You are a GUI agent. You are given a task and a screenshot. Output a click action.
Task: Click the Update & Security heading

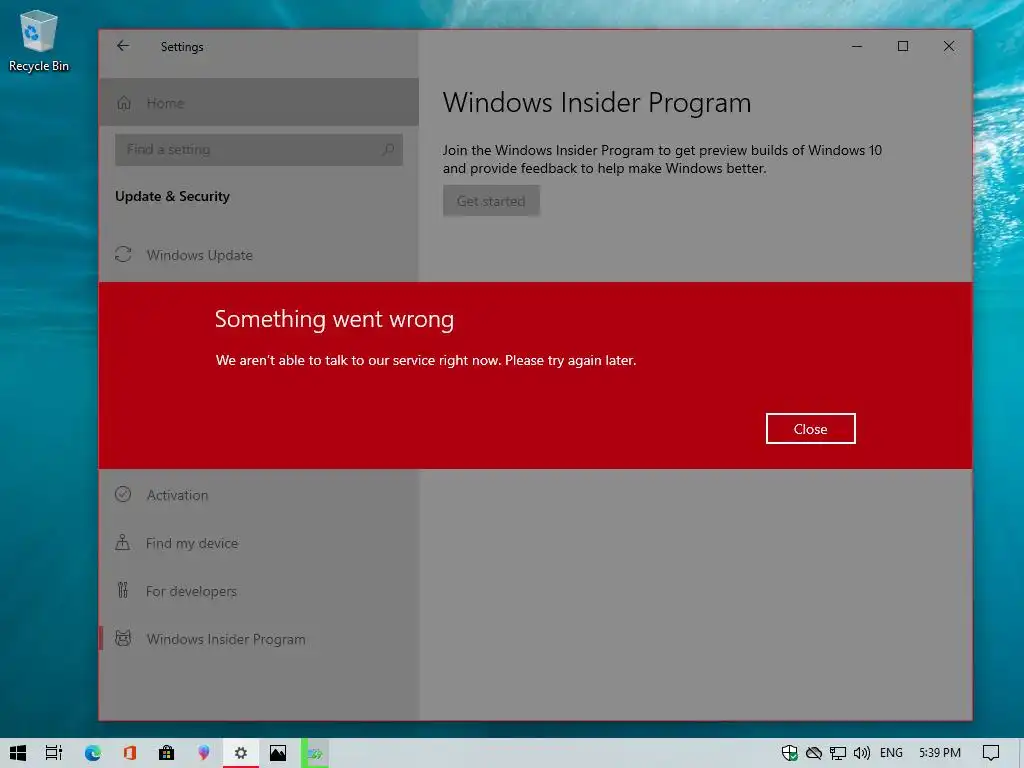[172, 196]
